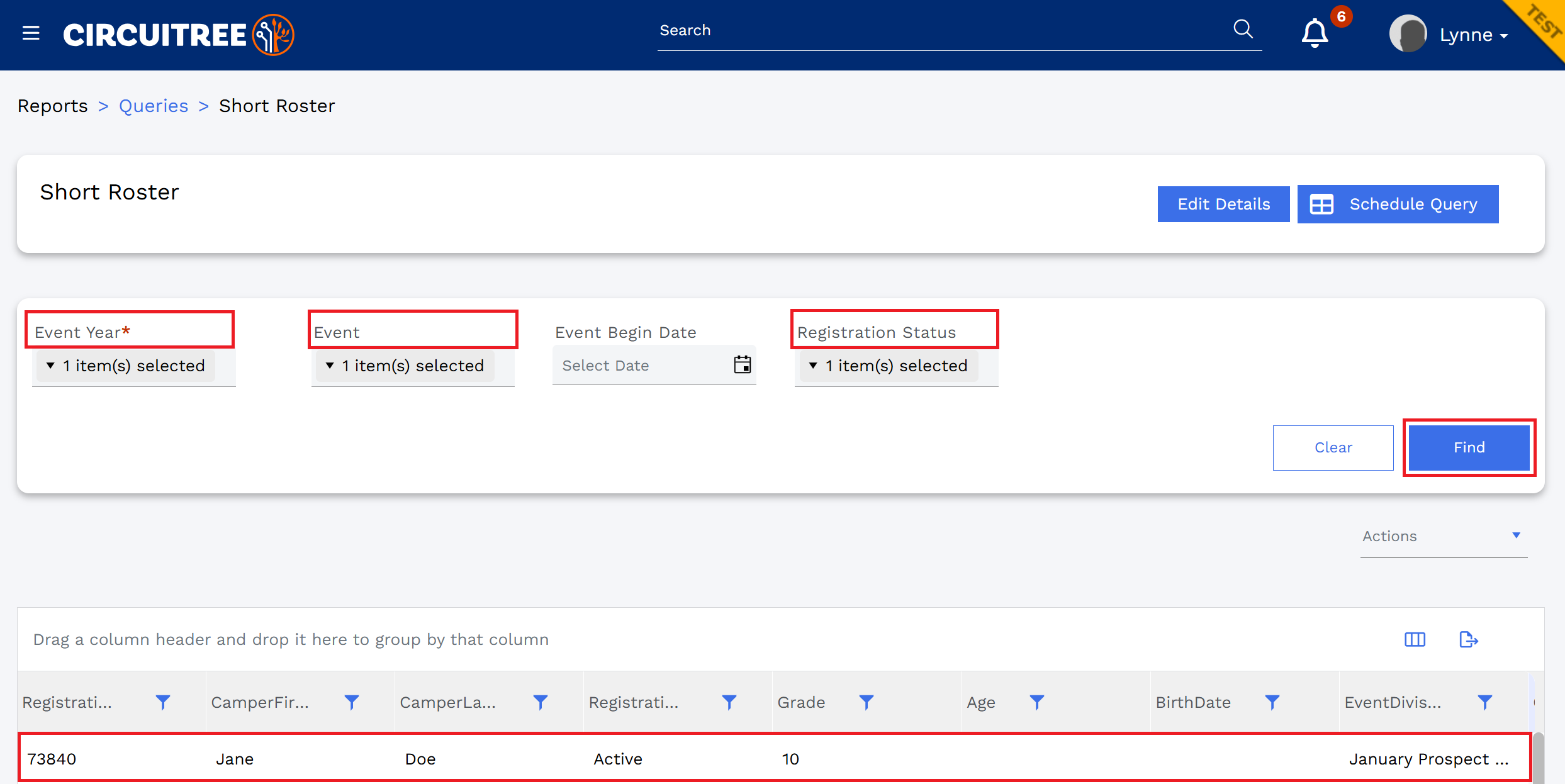Sort by the EventDivis... column header
This screenshot has width=1565, height=784.
click(1393, 702)
